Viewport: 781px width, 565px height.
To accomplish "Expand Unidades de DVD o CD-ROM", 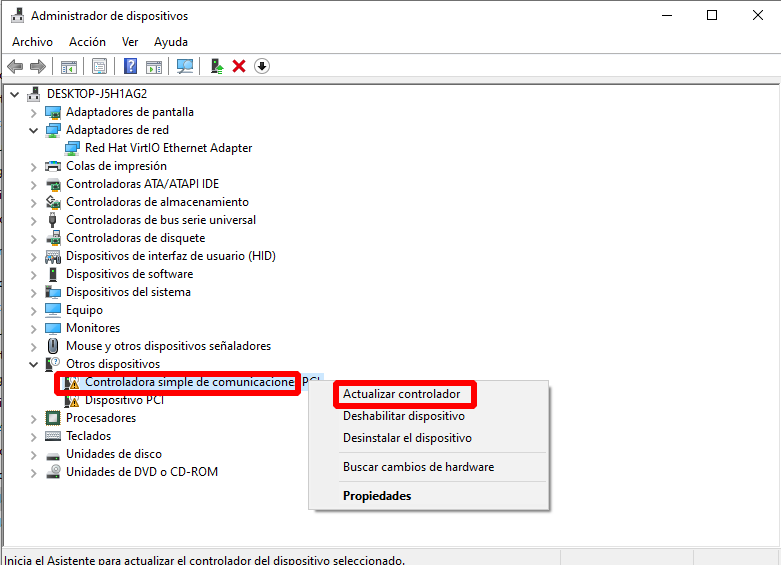I will [x=33, y=472].
